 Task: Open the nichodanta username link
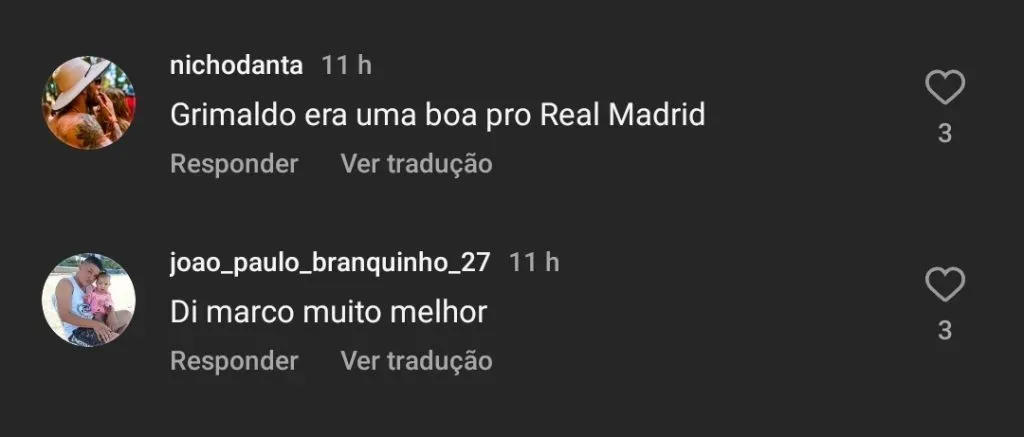click(236, 65)
